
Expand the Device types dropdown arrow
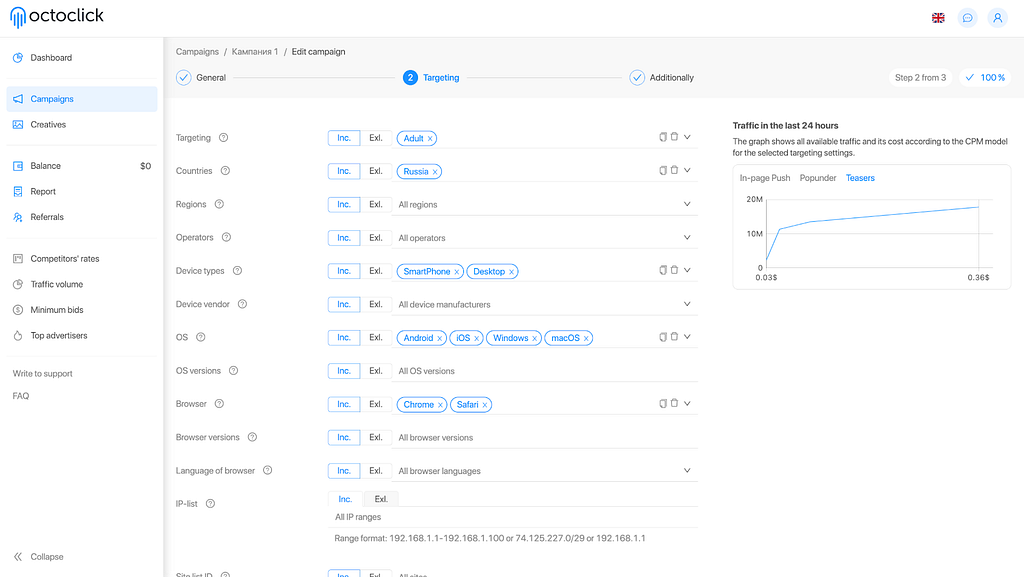(x=687, y=270)
